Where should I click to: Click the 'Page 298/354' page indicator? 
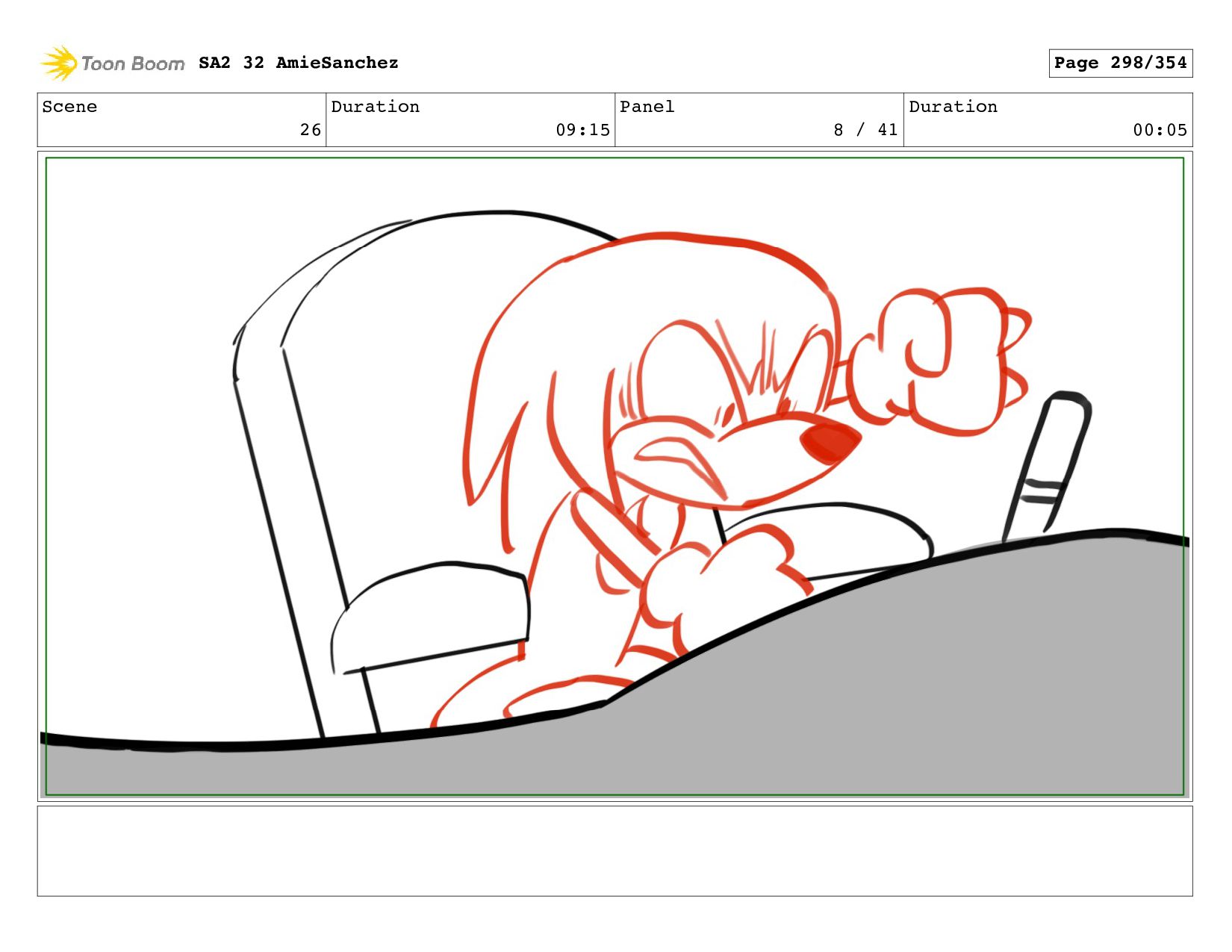coord(1120,63)
